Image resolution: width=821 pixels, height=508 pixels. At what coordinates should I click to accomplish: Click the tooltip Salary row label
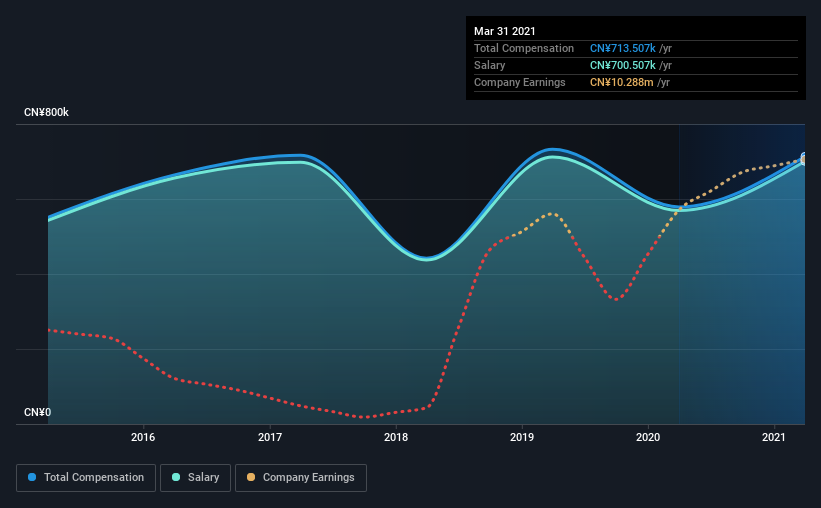pos(490,65)
